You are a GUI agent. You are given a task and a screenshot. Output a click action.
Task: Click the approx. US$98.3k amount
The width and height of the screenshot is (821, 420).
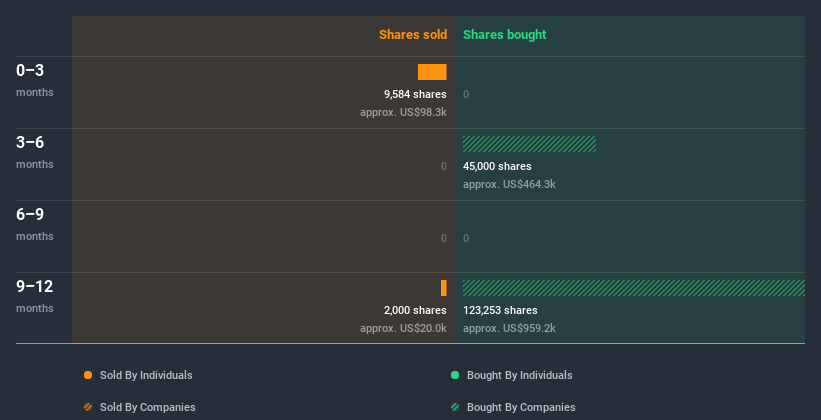[403, 112]
